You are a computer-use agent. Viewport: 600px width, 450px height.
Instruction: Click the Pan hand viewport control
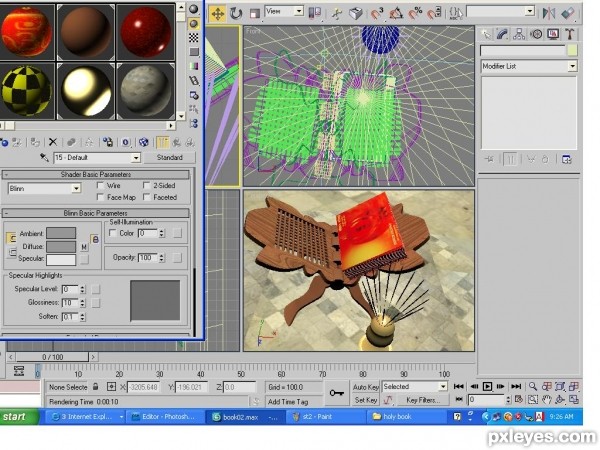pyautogui.click(x=546, y=400)
